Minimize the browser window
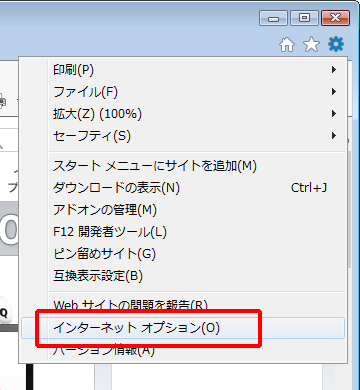360x390 pixels. [x=274, y=18]
